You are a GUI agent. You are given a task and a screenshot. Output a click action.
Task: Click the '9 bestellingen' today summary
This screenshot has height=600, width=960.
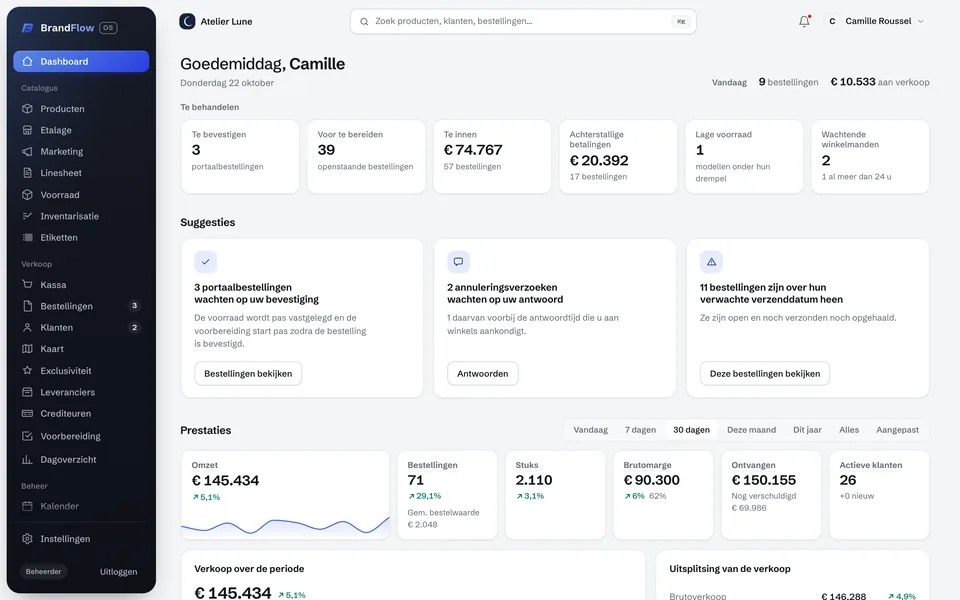(788, 82)
